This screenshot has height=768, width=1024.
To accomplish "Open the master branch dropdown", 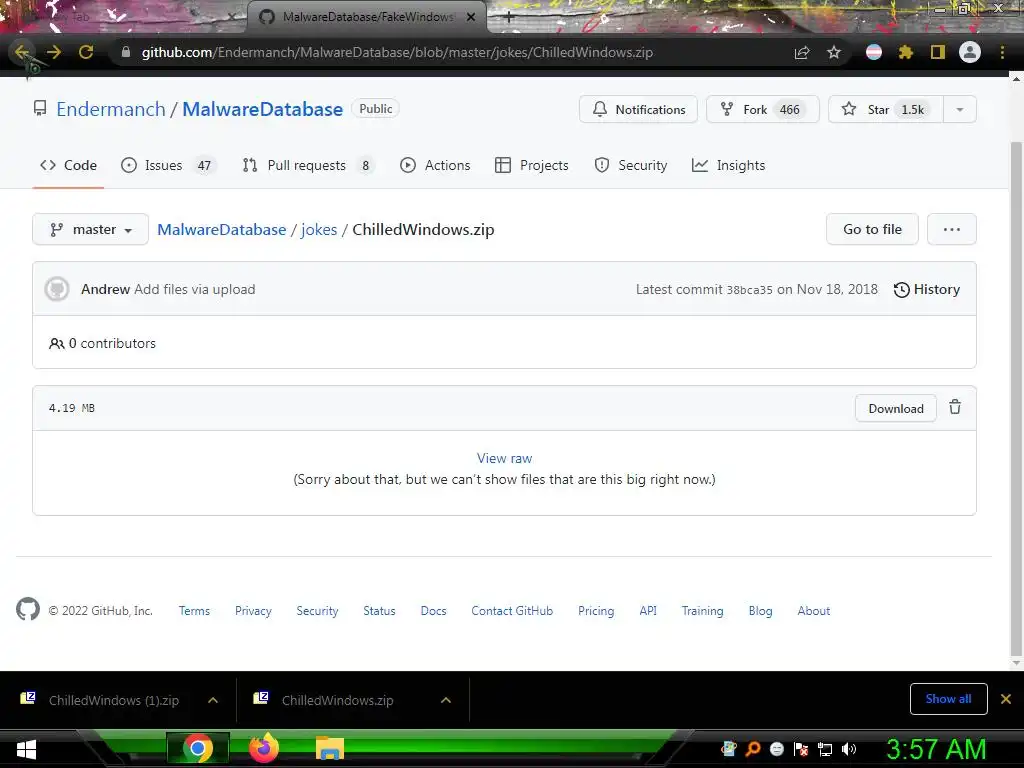I will (90, 229).
